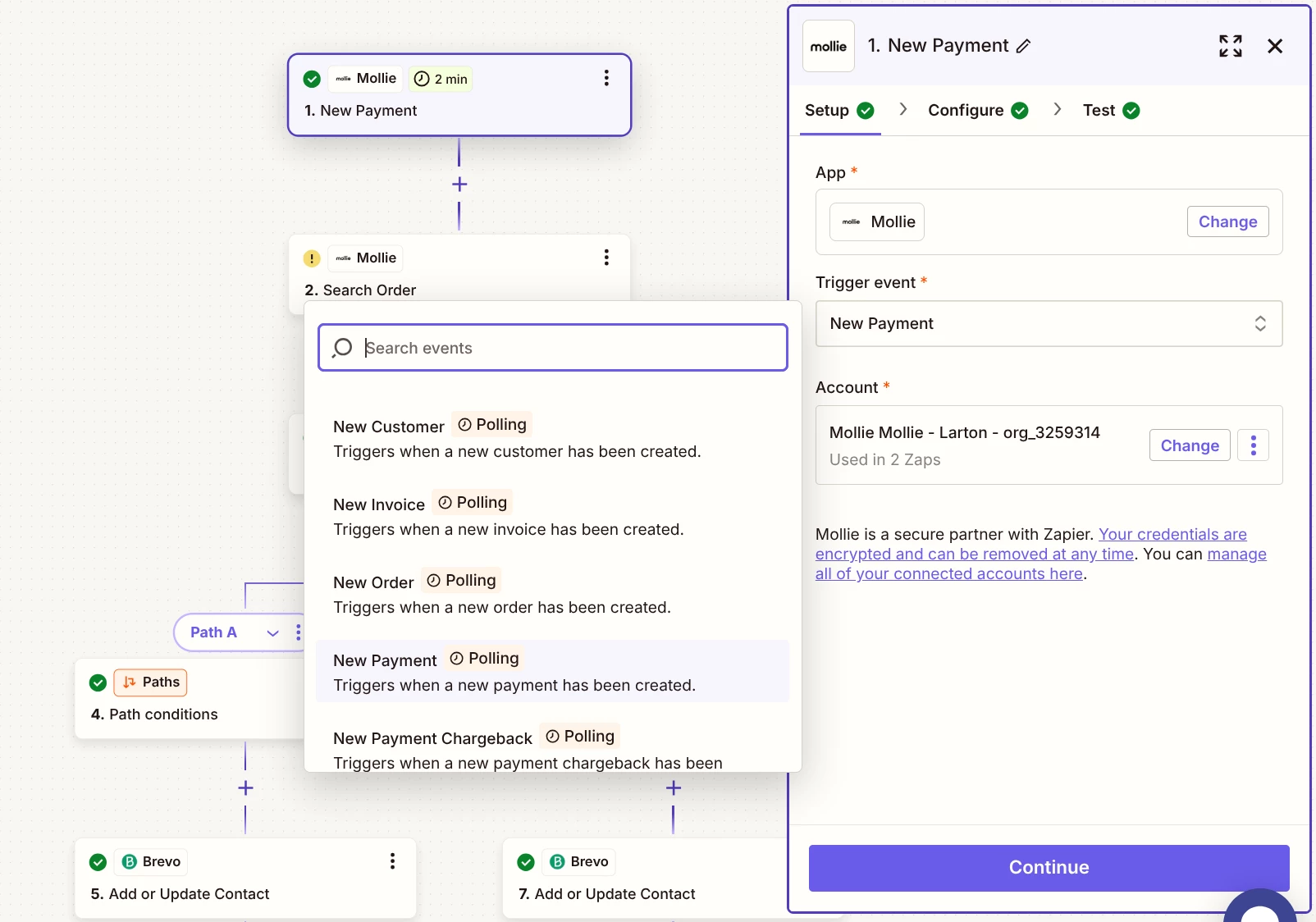Select the 1. New Payment step card
1316x922 pixels.
point(459,95)
